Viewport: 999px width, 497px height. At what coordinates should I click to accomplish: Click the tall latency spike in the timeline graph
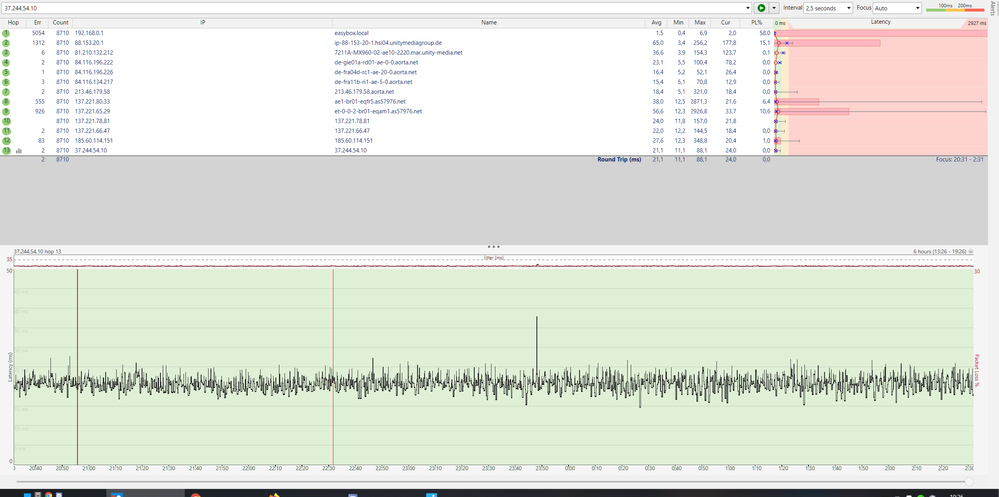(x=537, y=330)
